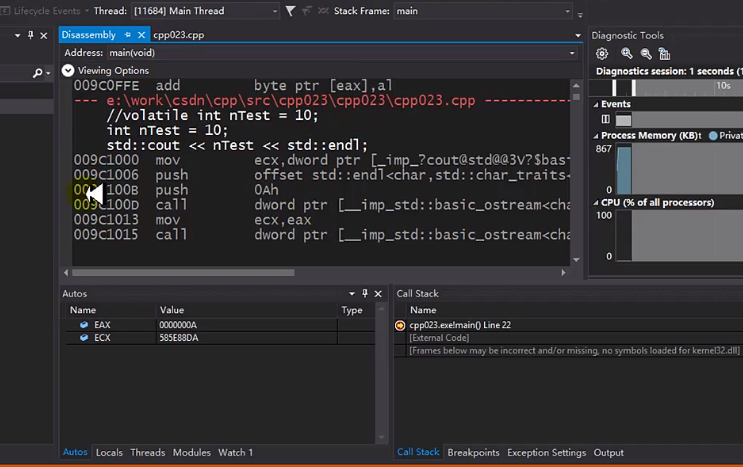This screenshot has width=743, height=467.
Task: Select the mov ecx,eax line at 009C1013
Action: pos(321,220)
